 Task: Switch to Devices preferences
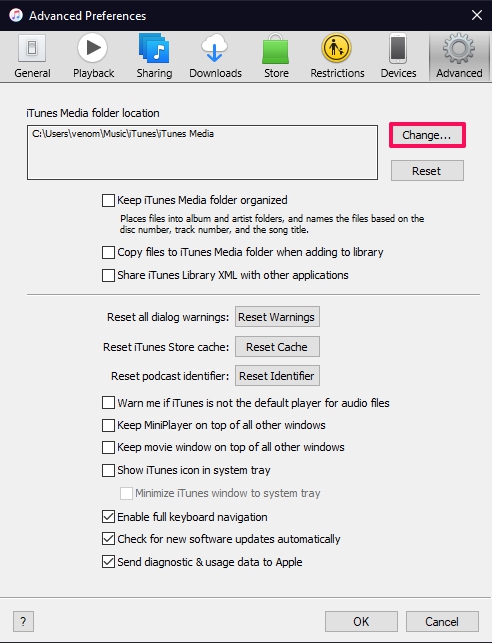pos(398,56)
